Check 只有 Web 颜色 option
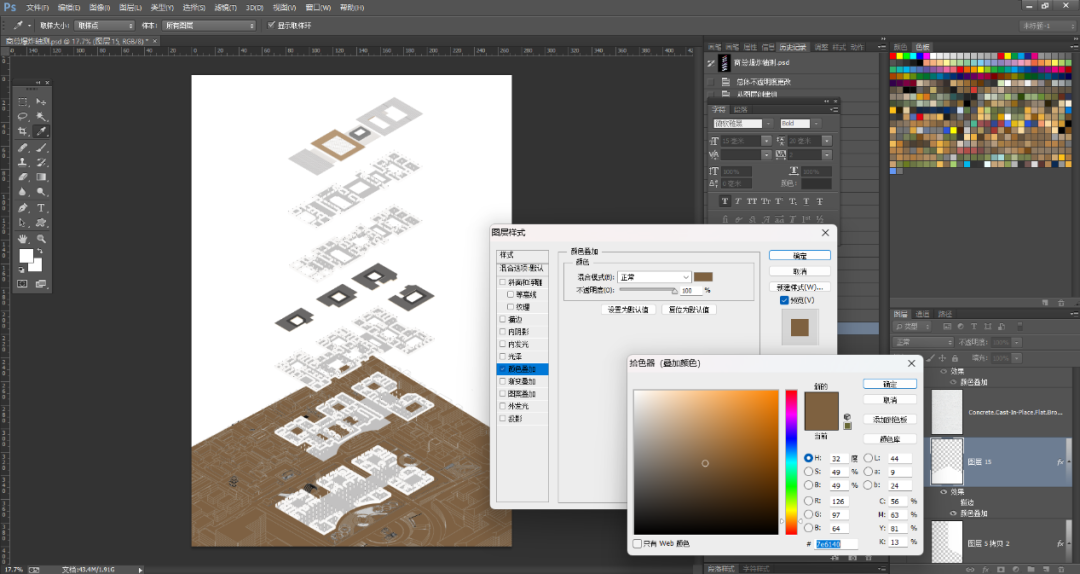Screen dimensions: 1080x574 pyautogui.click(x=637, y=544)
